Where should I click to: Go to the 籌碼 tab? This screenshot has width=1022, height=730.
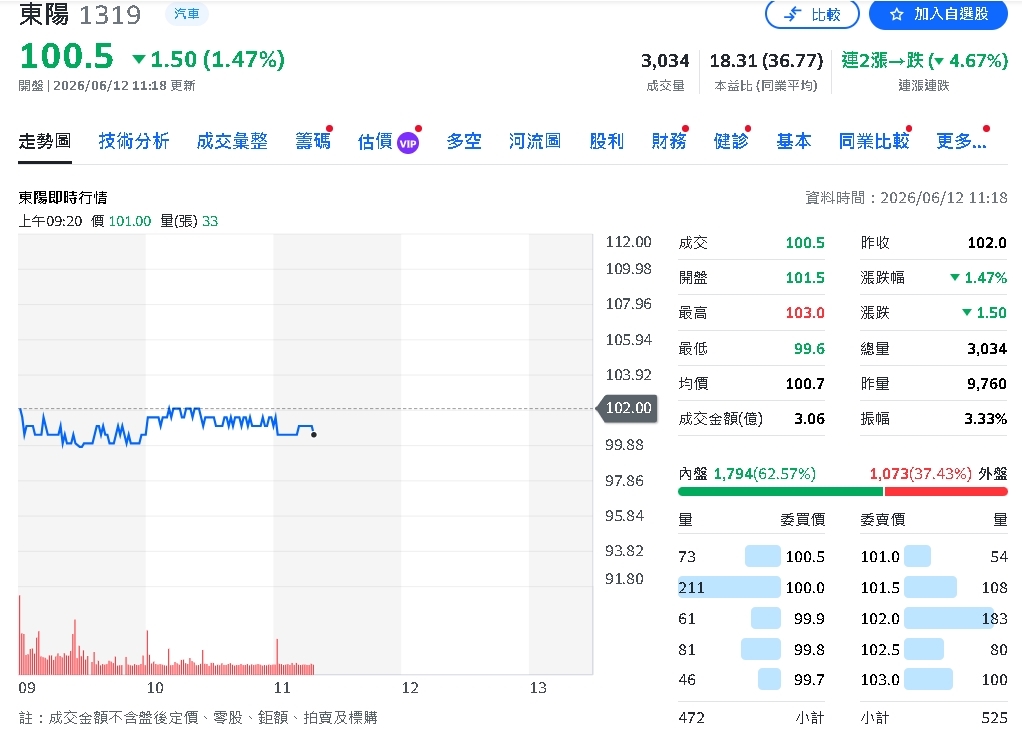click(313, 141)
